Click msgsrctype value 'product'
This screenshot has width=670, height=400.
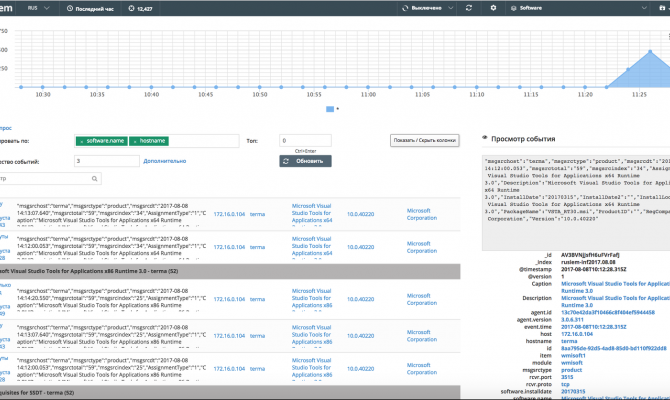point(571,370)
